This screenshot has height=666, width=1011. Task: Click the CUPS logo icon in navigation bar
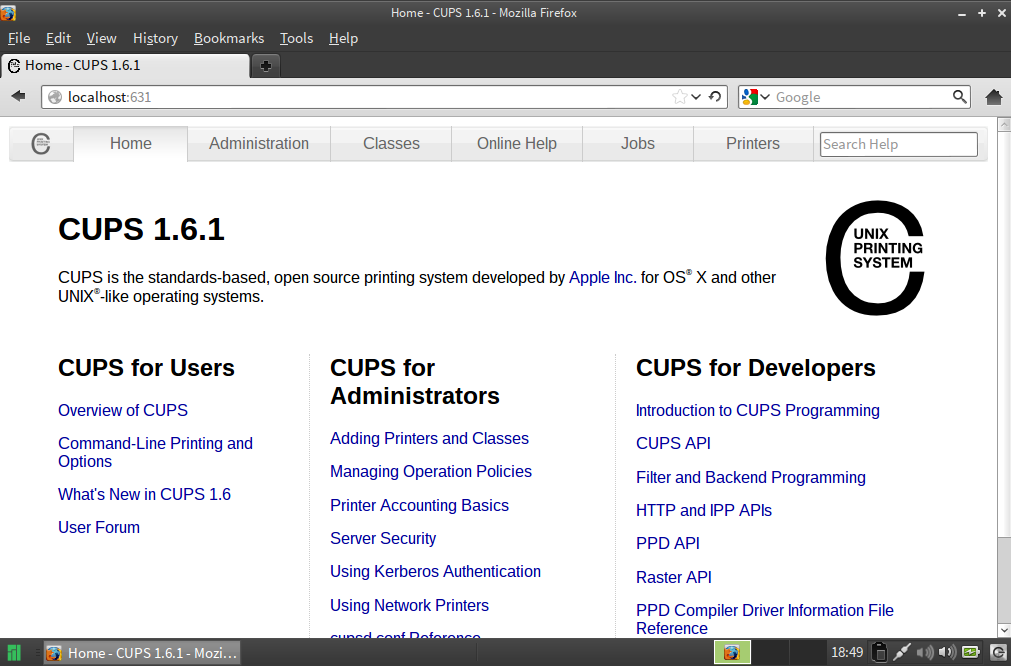click(41, 143)
